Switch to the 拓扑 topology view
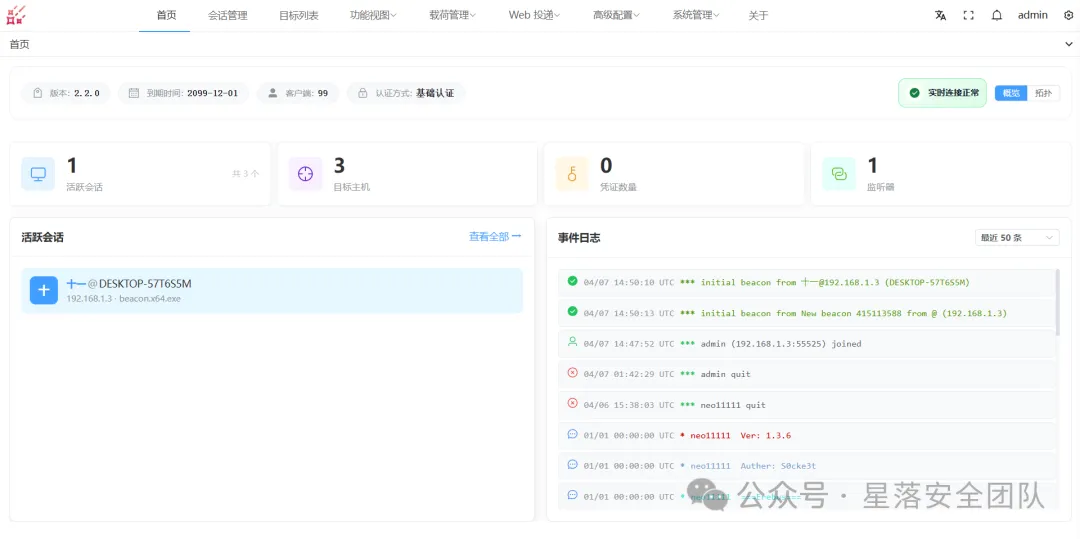The width and height of the screenshot is (1080, 539). (x=1043, y=93)
